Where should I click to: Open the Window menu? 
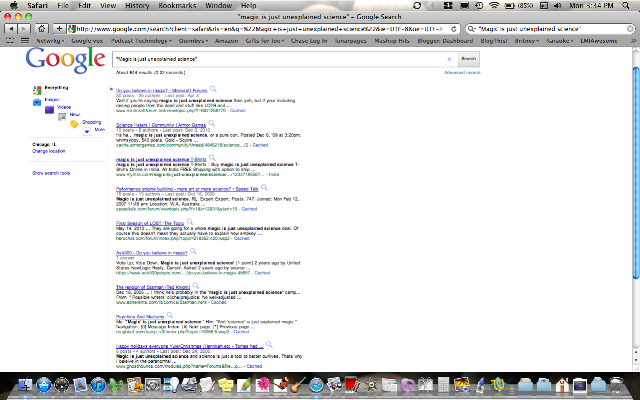pyautogui.click(x=218, y=6)
